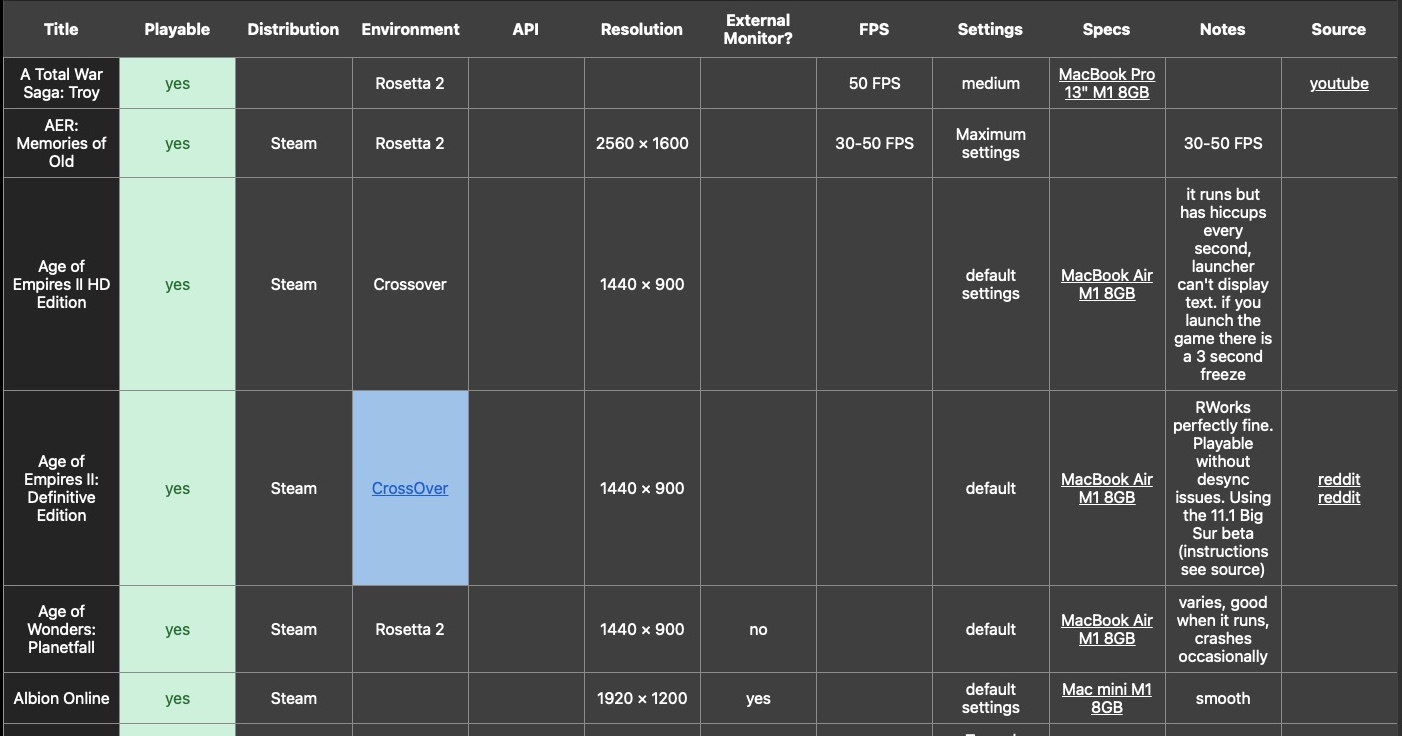Image resolution: width=1402 pixels, height=736 pixels.
Task: Select the Resolution column header
Action: (642, 29)
